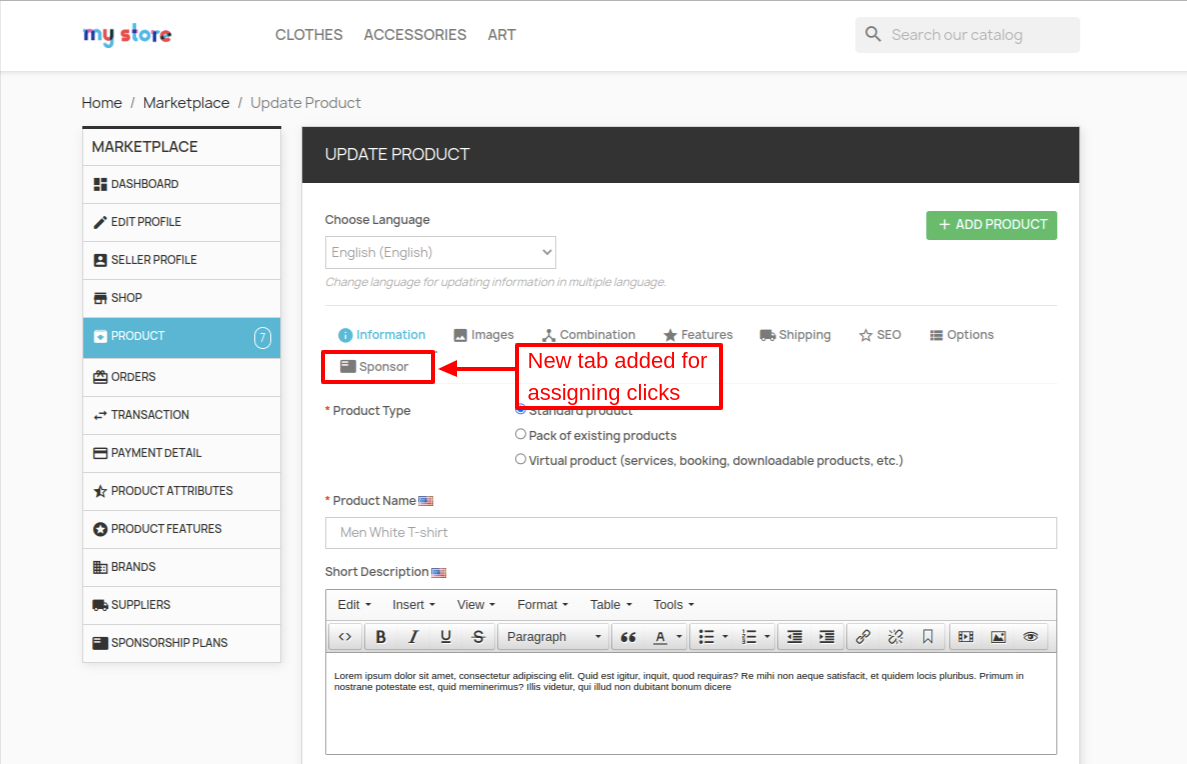The width and height of the screenshot is (1187, 764).
Task: Click the text color A swatch
Action: [660, 637]
